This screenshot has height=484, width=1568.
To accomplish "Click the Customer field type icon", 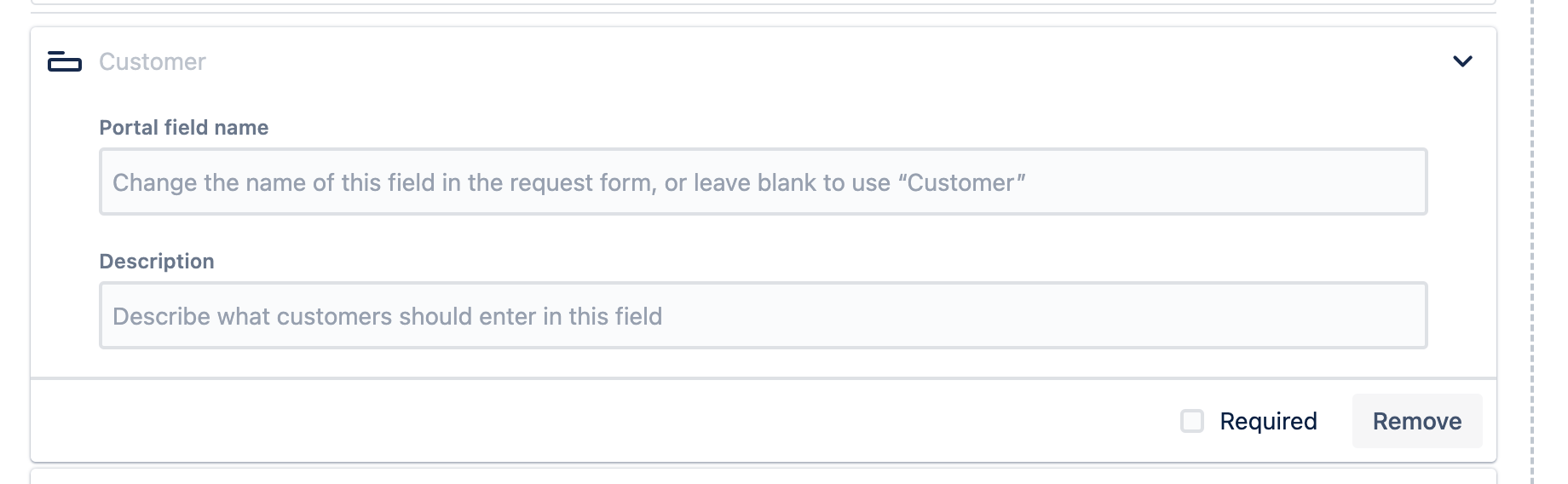I will (65, 61).
